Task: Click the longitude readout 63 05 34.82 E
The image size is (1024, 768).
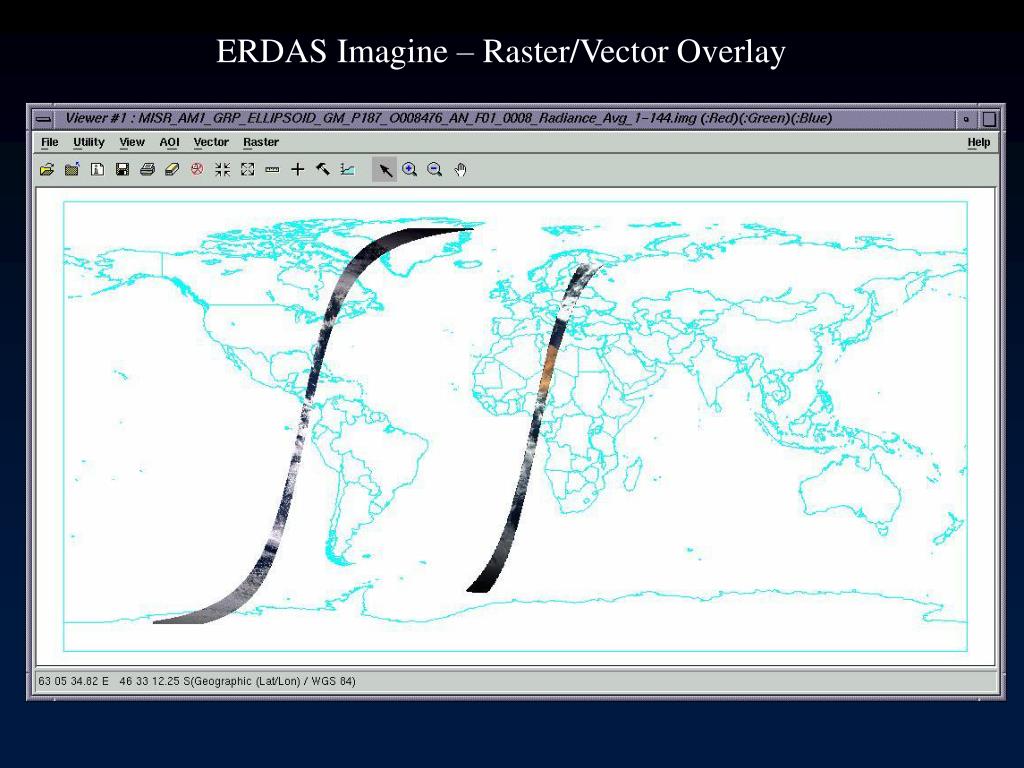Action: [x=74, y=681]
